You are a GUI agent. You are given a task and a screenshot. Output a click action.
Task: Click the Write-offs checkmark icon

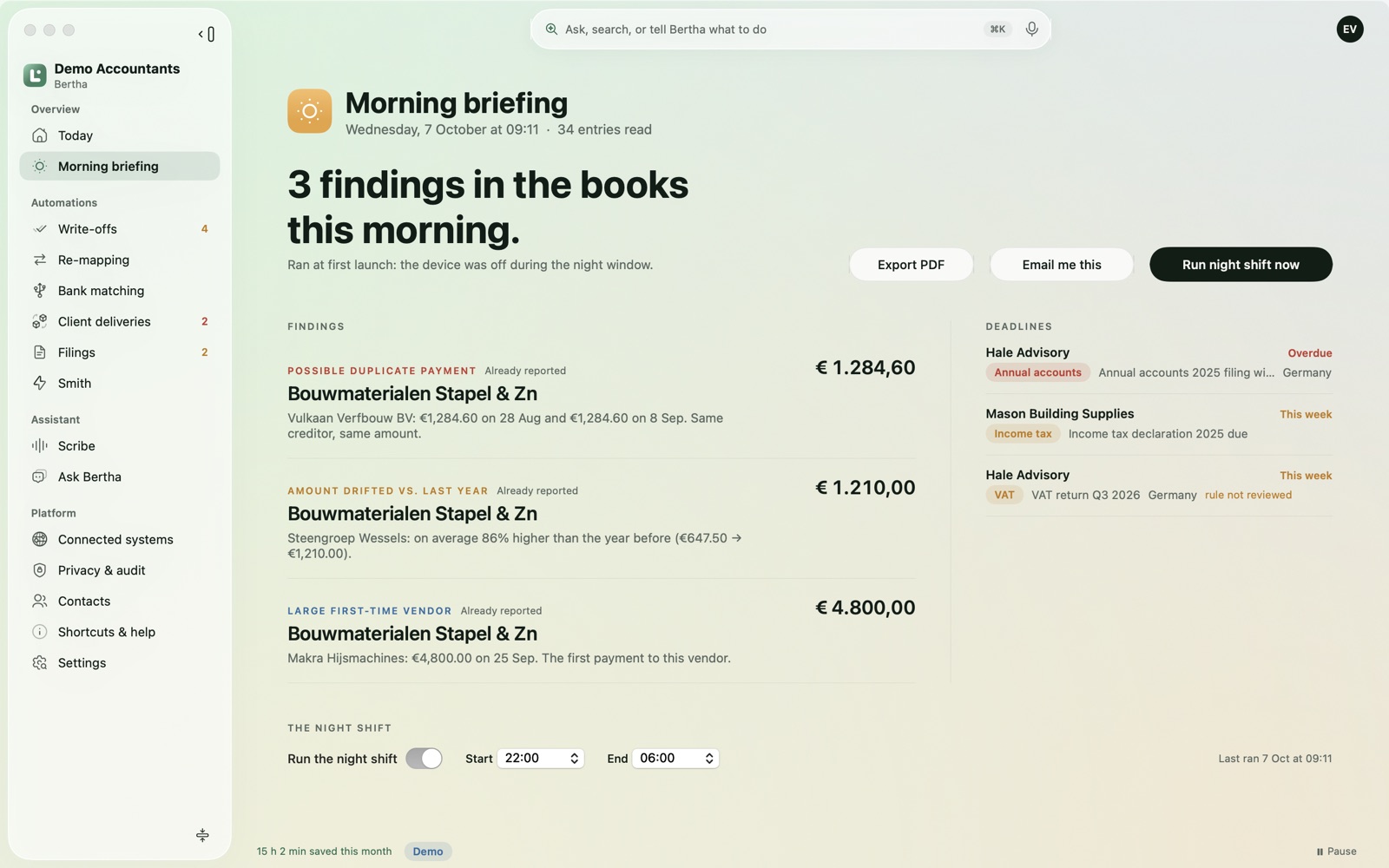(x=40, y=229)
